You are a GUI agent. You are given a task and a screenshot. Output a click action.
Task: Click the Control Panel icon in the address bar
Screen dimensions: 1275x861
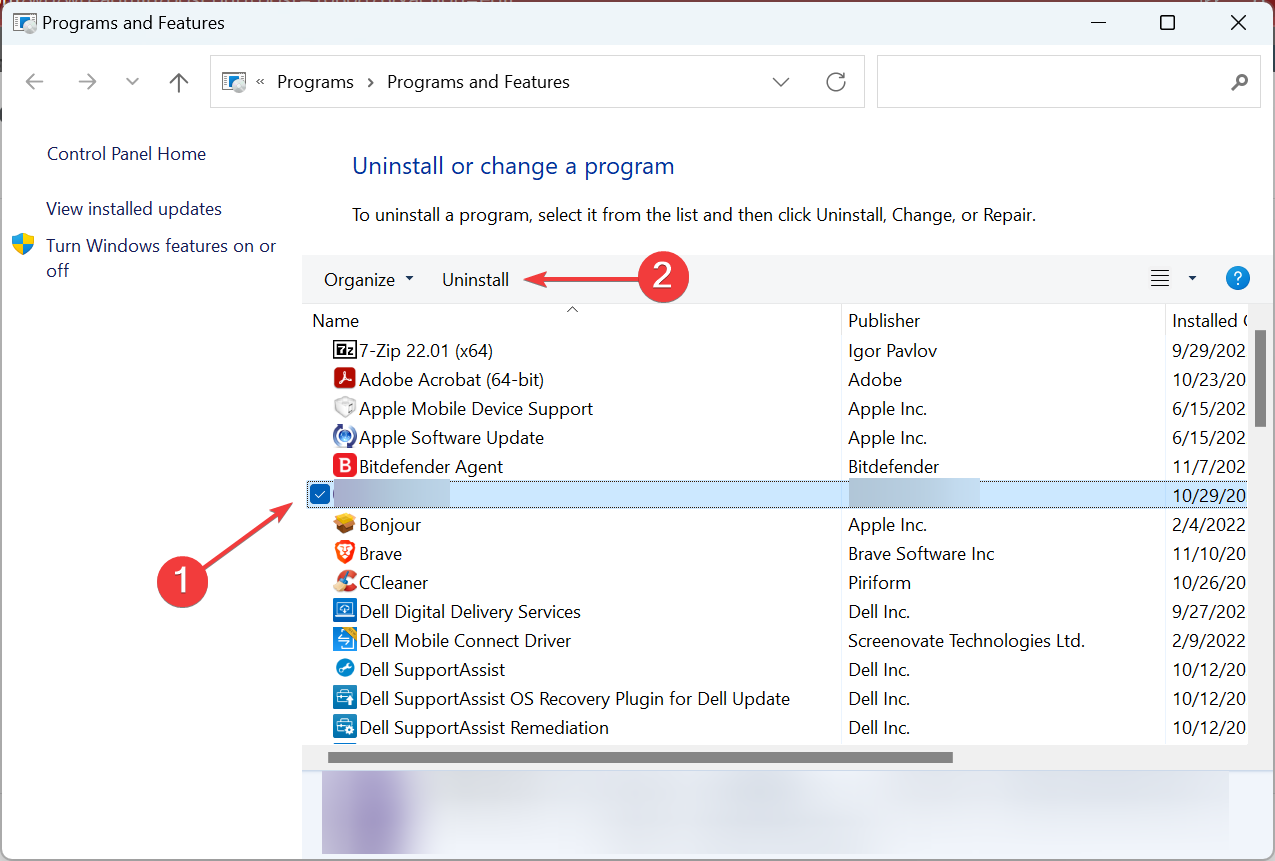pyautogui.click(x=234, y=82)
